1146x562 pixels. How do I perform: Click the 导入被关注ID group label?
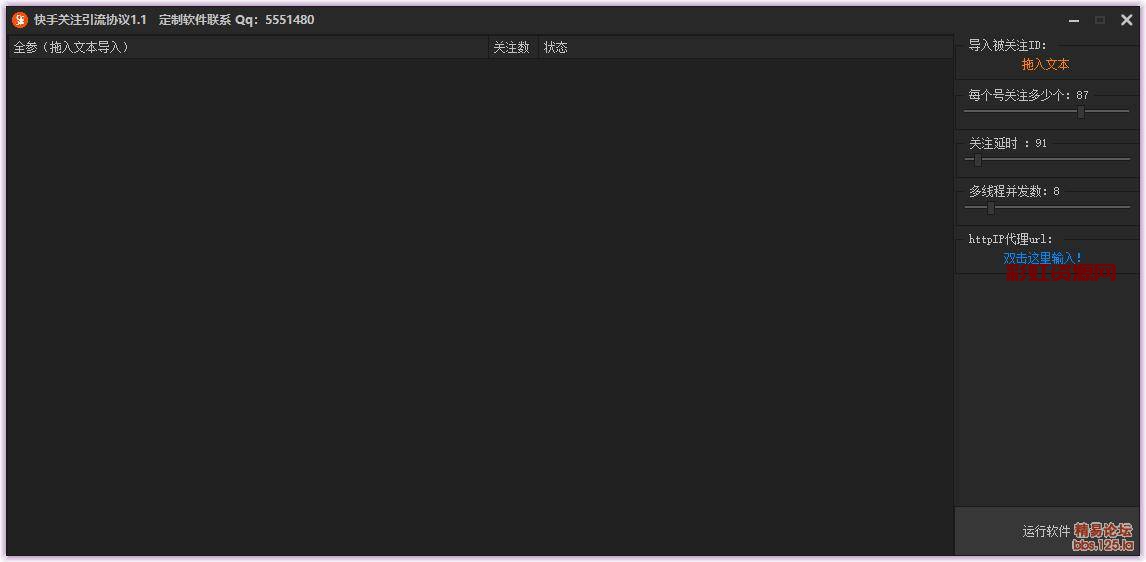tap(1007, 45)
